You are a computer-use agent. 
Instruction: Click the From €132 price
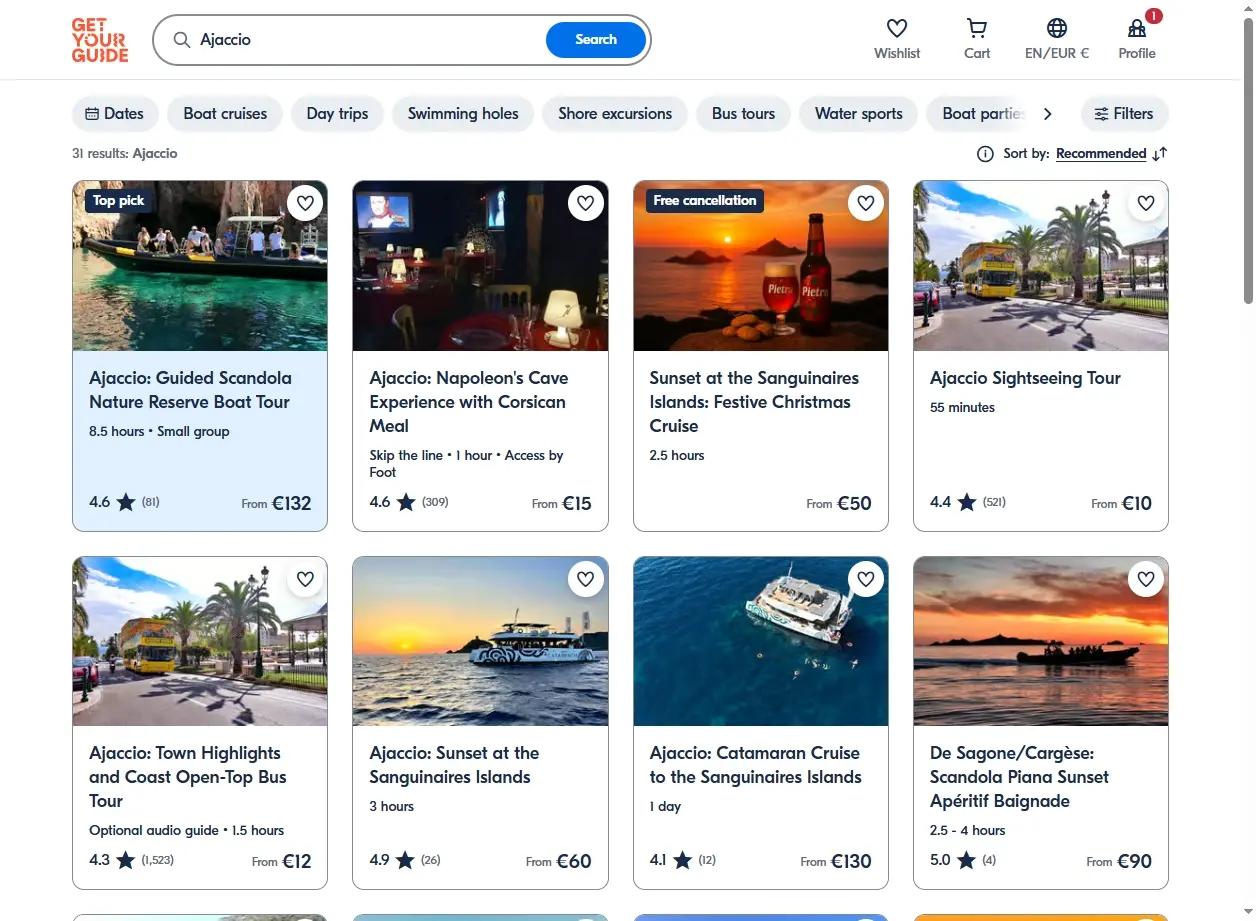click(276, 503)
